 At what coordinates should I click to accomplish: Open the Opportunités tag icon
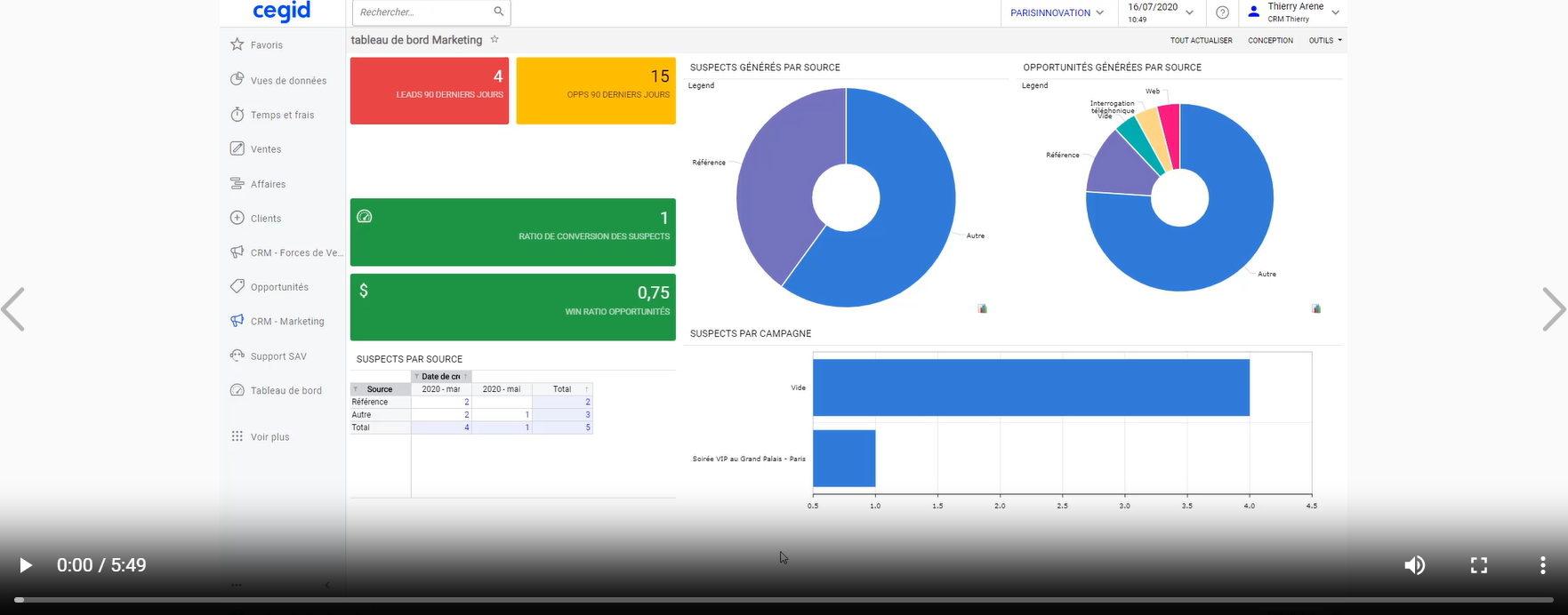(237, 286)
